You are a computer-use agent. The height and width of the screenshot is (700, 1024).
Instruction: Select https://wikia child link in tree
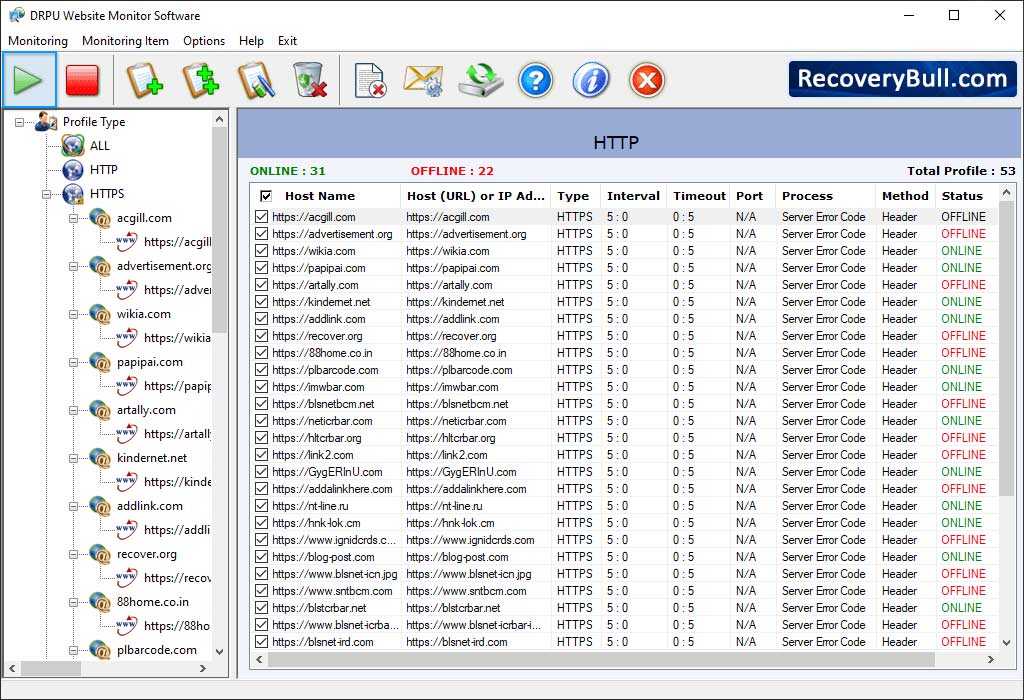(x=178, y=338)
